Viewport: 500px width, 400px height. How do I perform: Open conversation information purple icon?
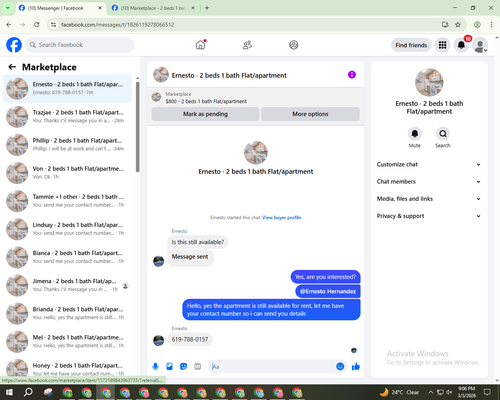coord(352,75)
